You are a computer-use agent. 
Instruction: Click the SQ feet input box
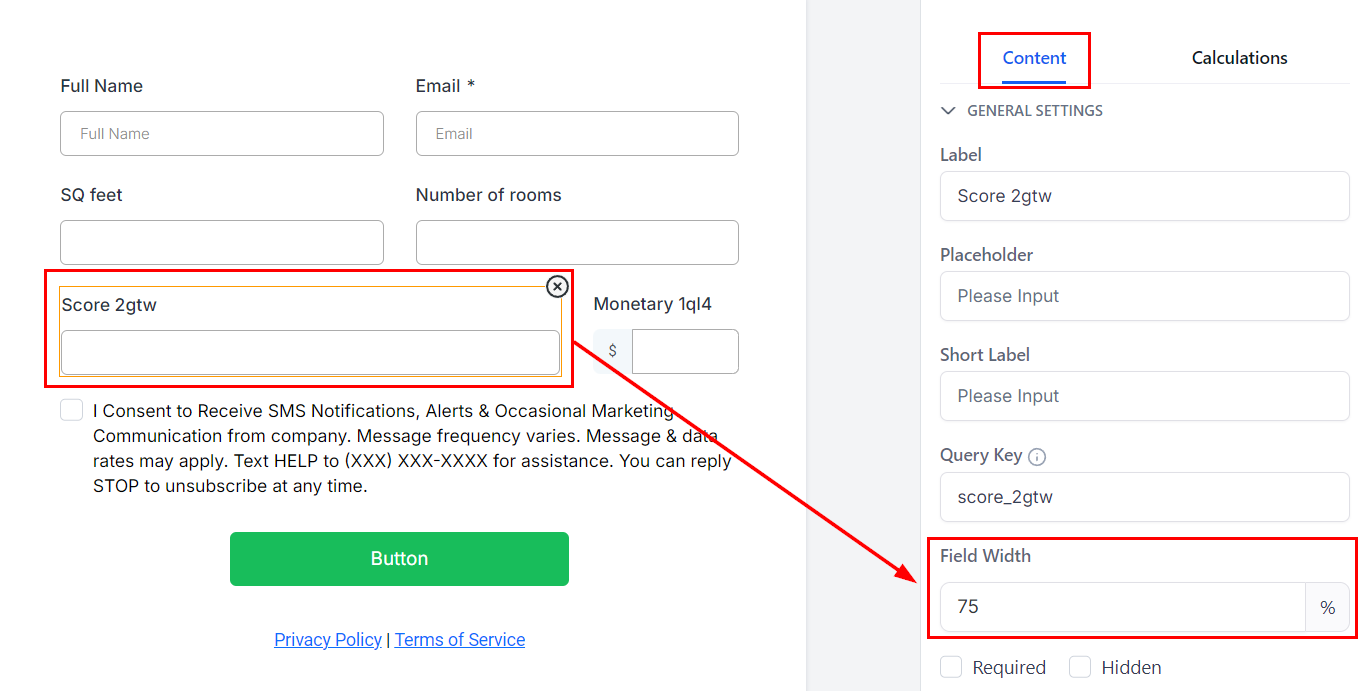click(222, 243)
